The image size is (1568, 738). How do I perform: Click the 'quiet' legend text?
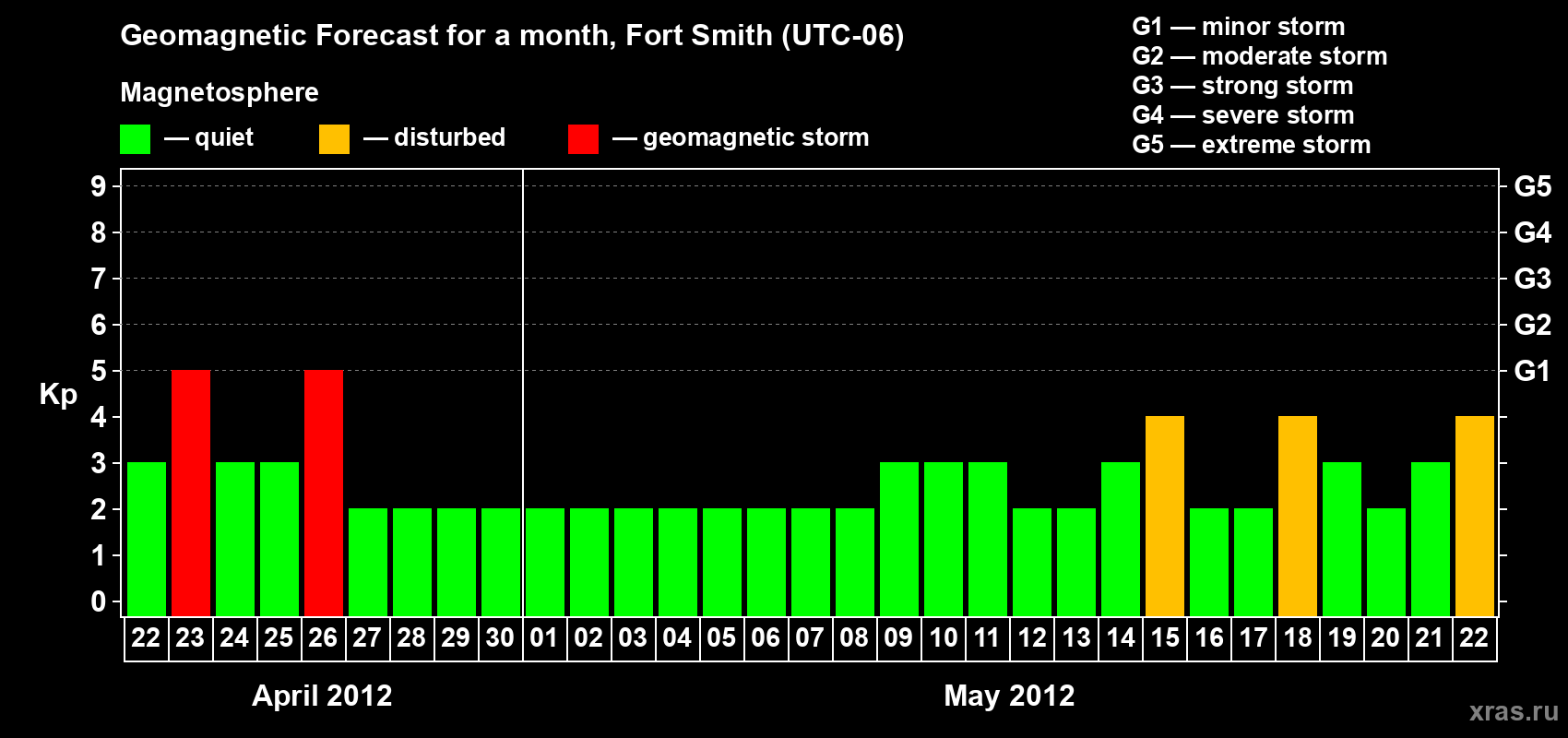click(224, 137)
